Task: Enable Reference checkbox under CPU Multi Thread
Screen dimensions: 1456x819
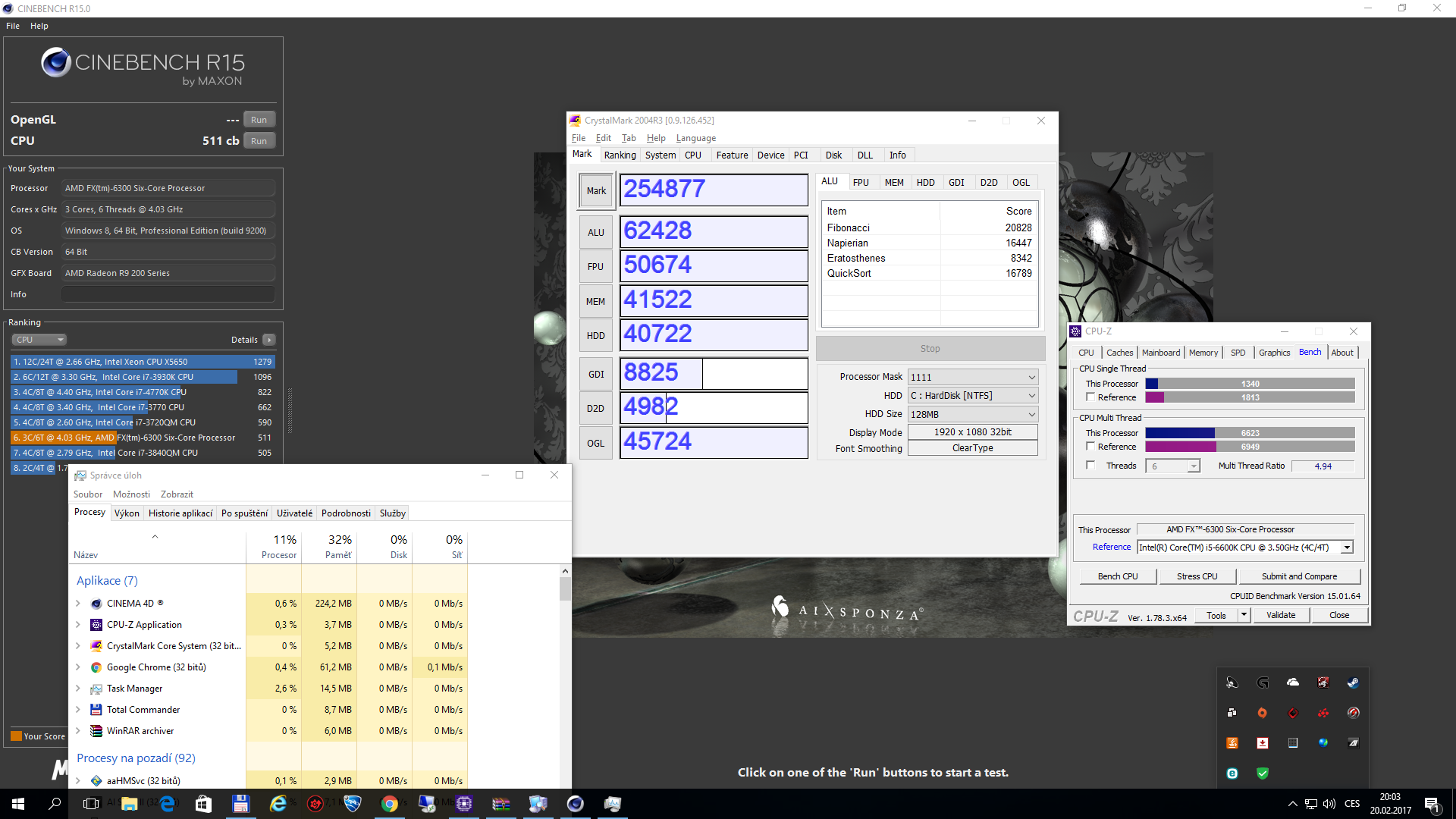Action: click(1090, 446)
